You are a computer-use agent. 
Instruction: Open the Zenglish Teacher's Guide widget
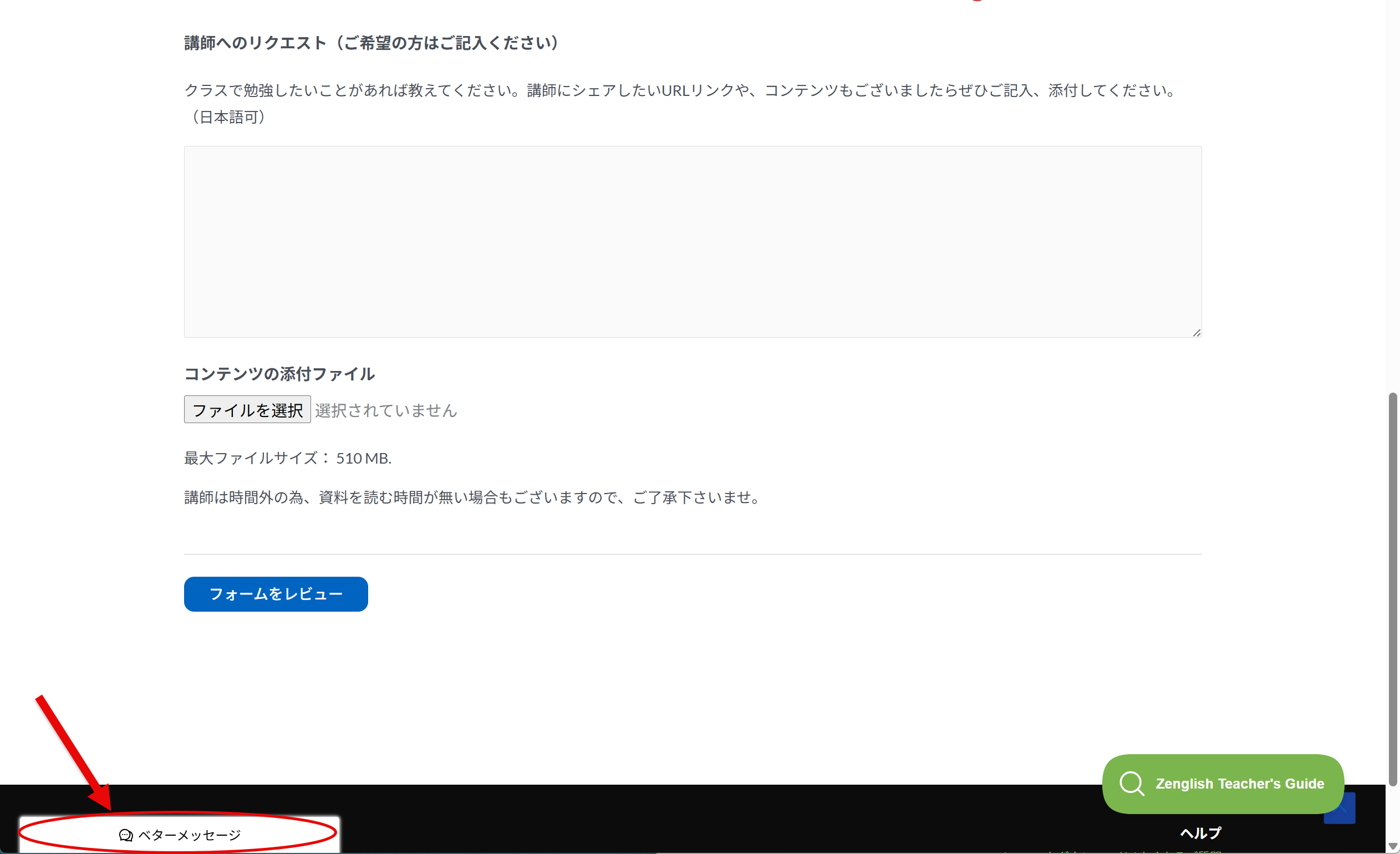click(1223, 784)
